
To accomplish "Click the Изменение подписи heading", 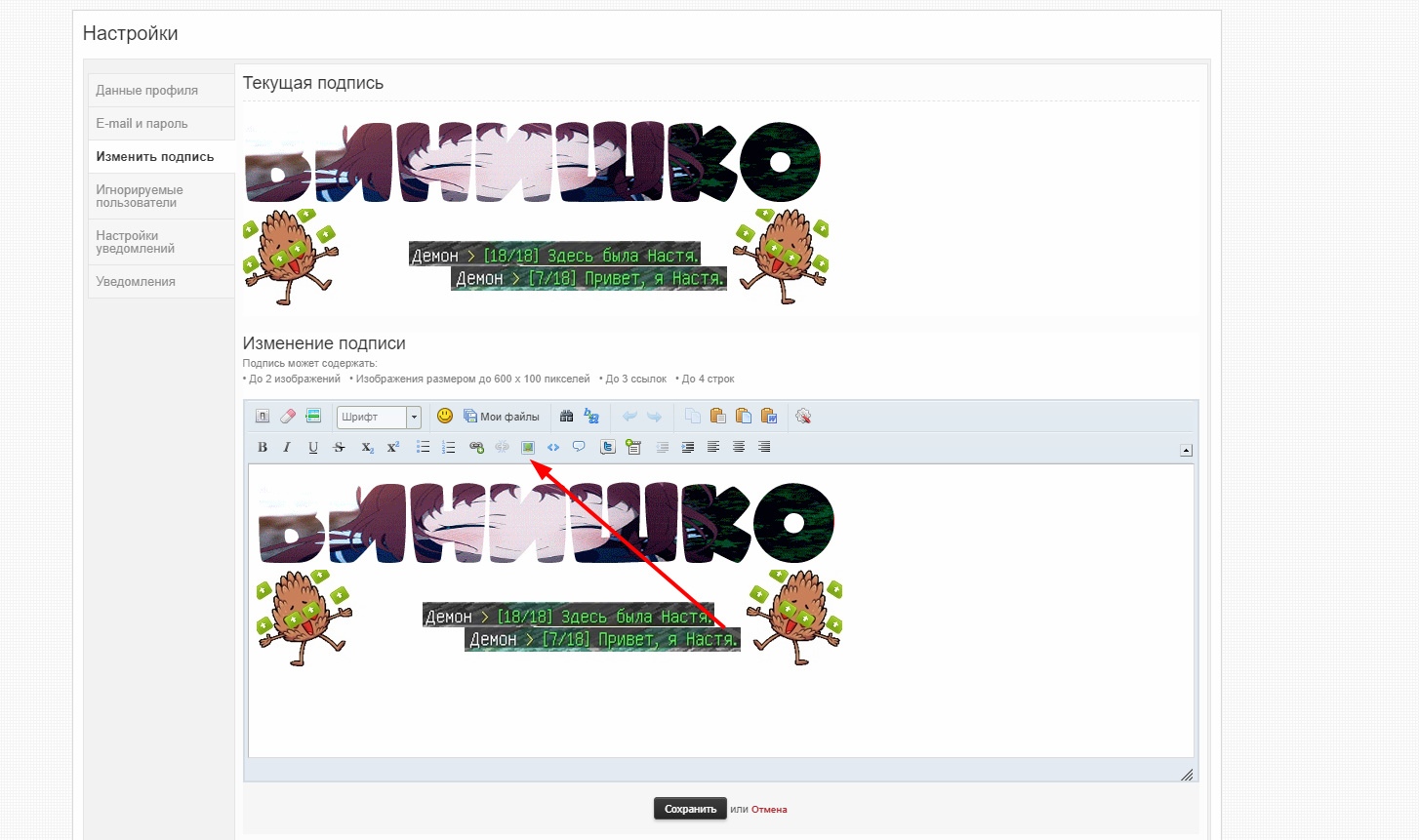I will pyautogui.click(x=324, y=343).
